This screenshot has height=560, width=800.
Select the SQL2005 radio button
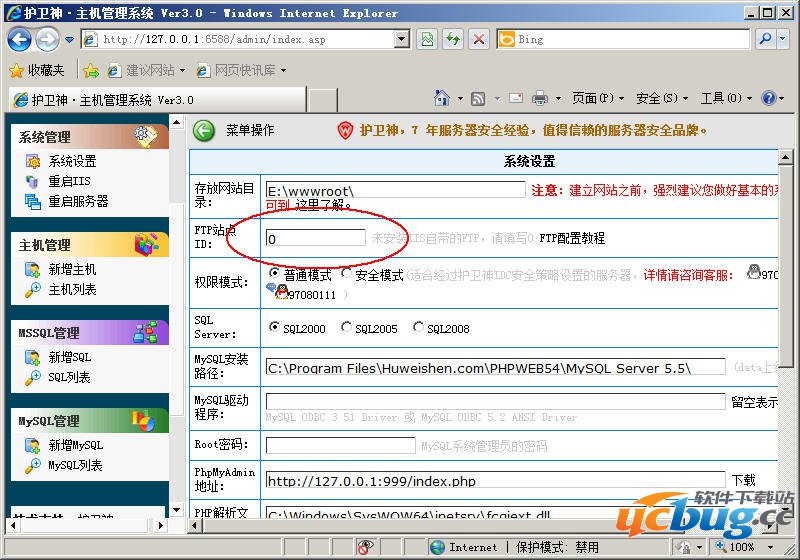346,327
